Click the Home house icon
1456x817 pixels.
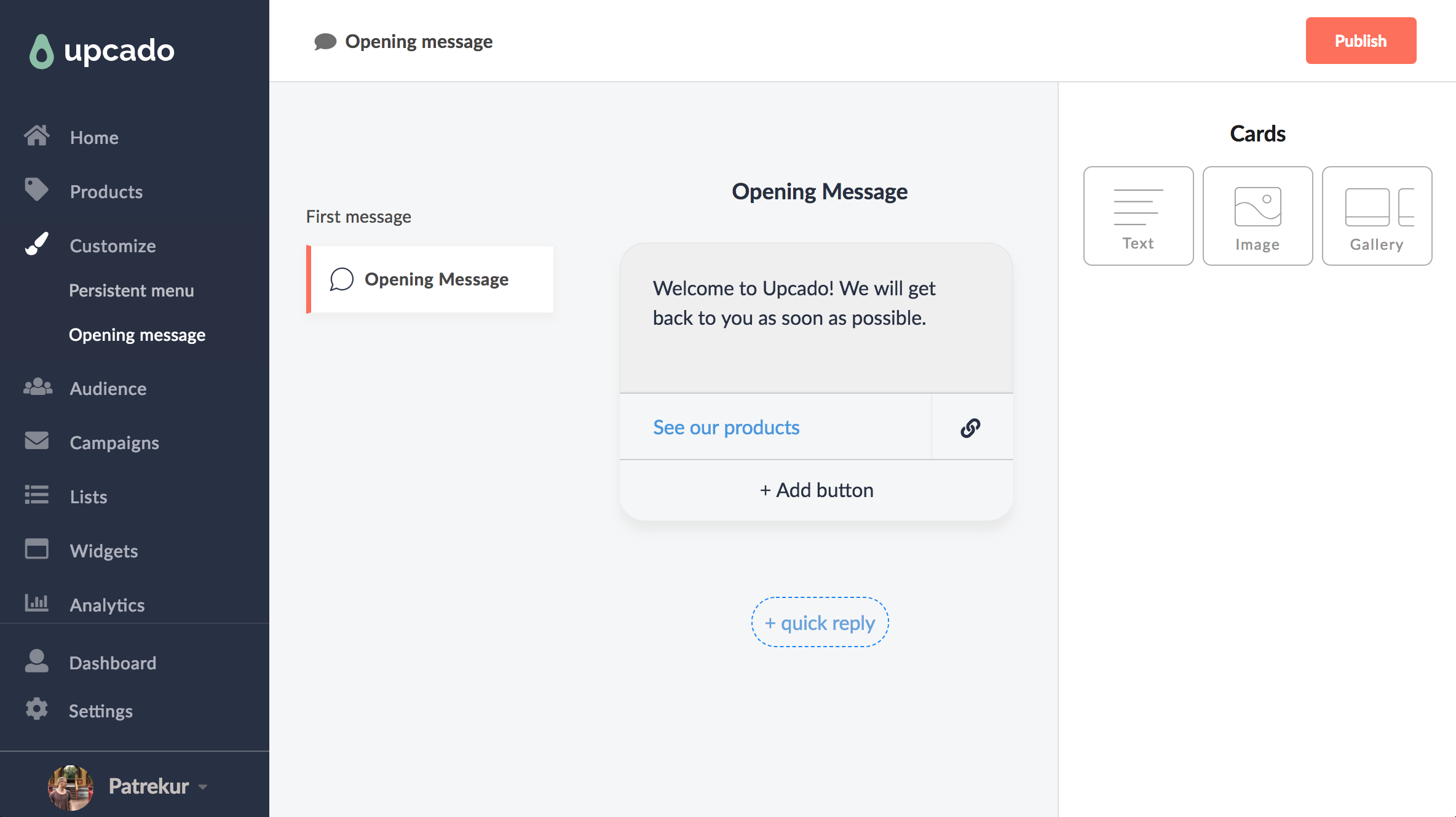click(x=37, y=136)
